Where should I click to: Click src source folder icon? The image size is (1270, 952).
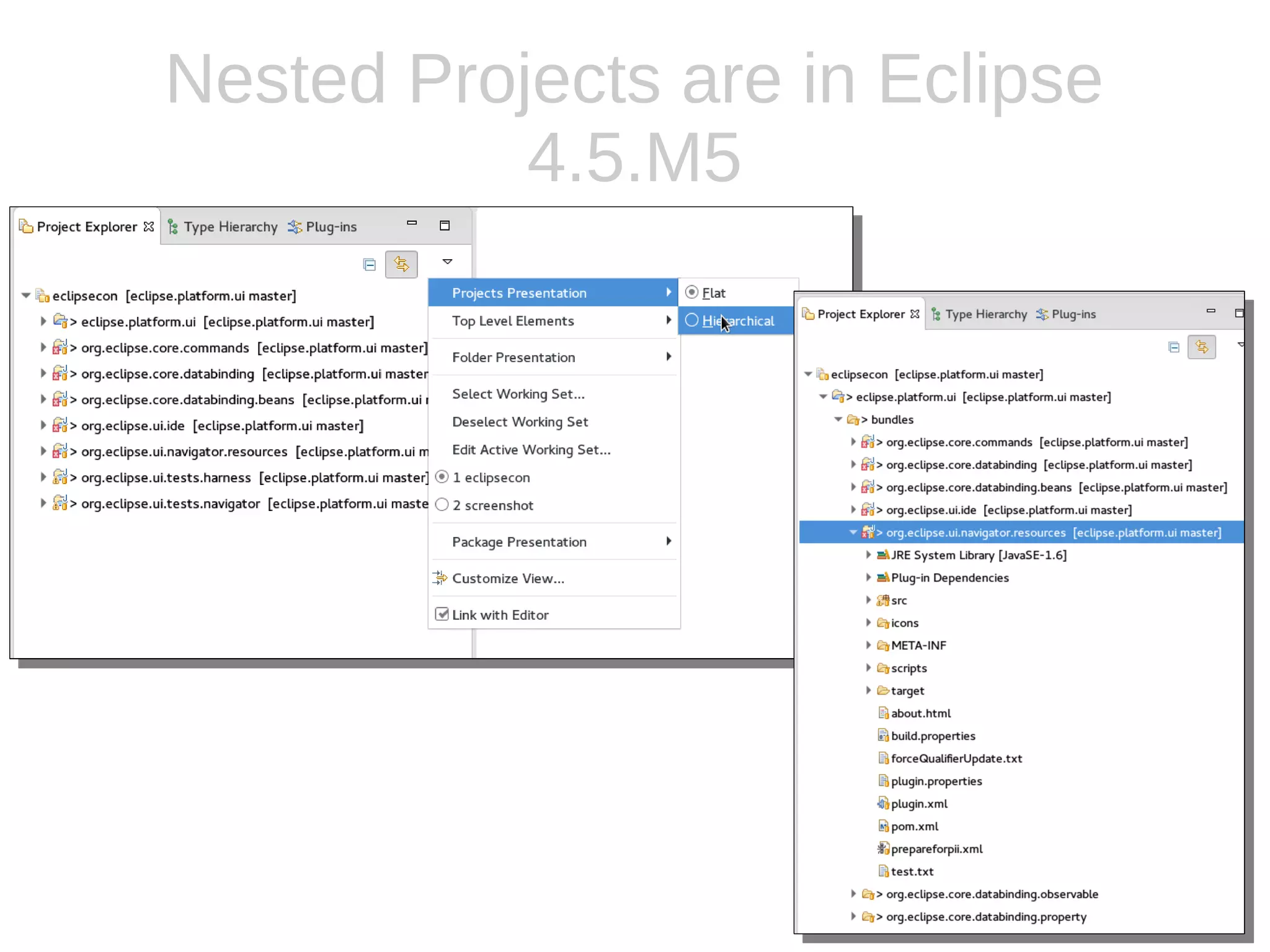coord(883,600)
